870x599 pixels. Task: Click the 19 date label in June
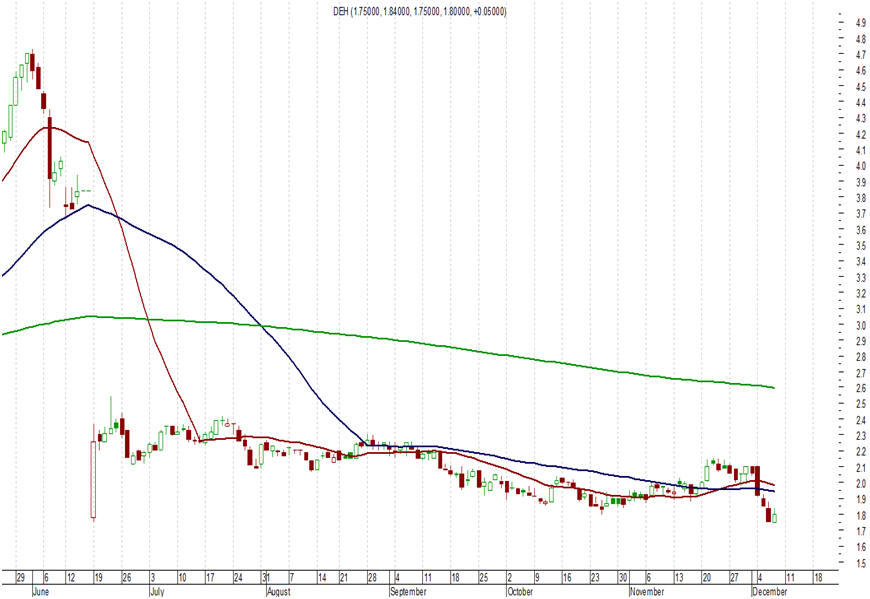click(98, 578)
